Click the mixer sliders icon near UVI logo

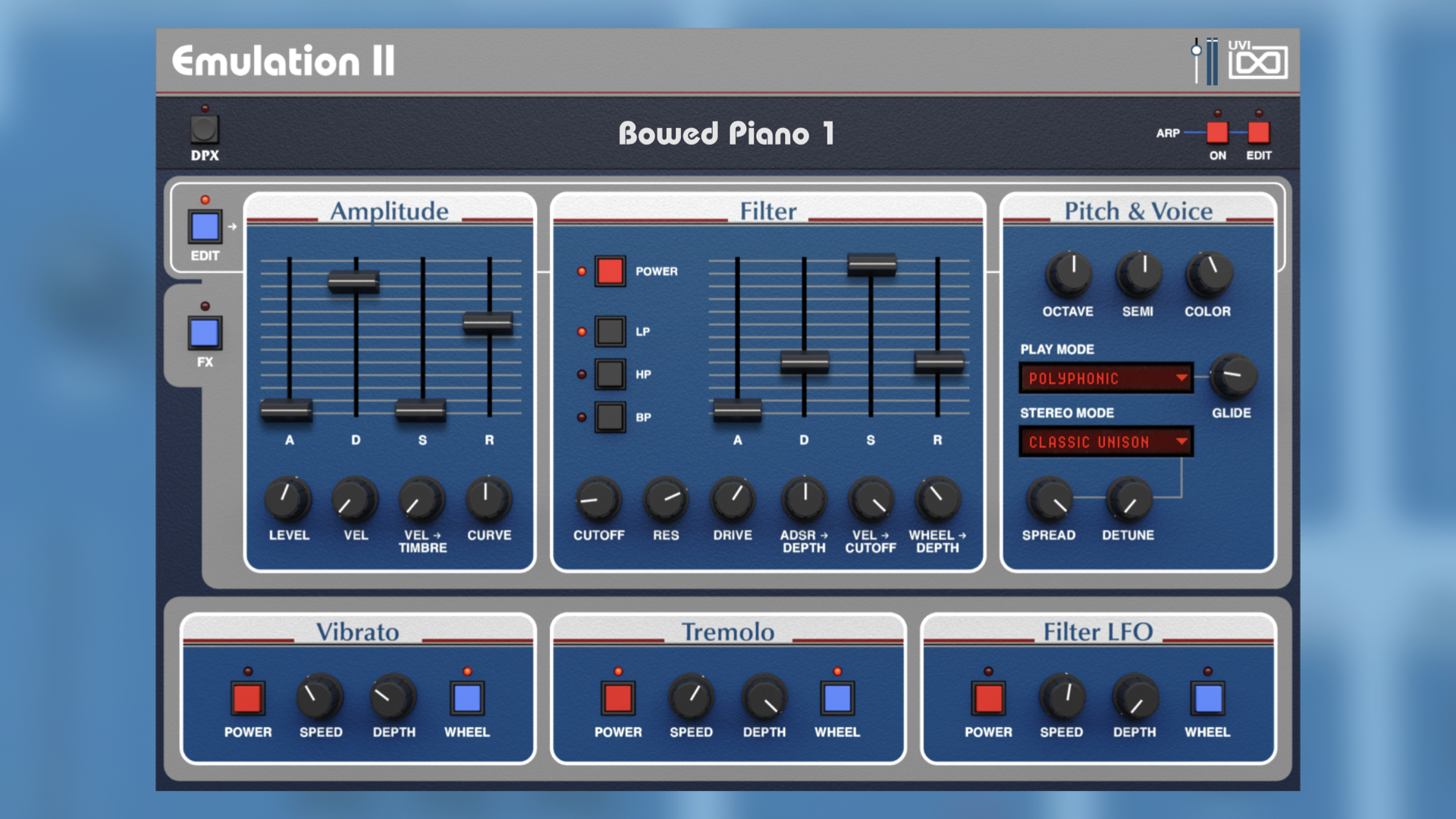1206,59
